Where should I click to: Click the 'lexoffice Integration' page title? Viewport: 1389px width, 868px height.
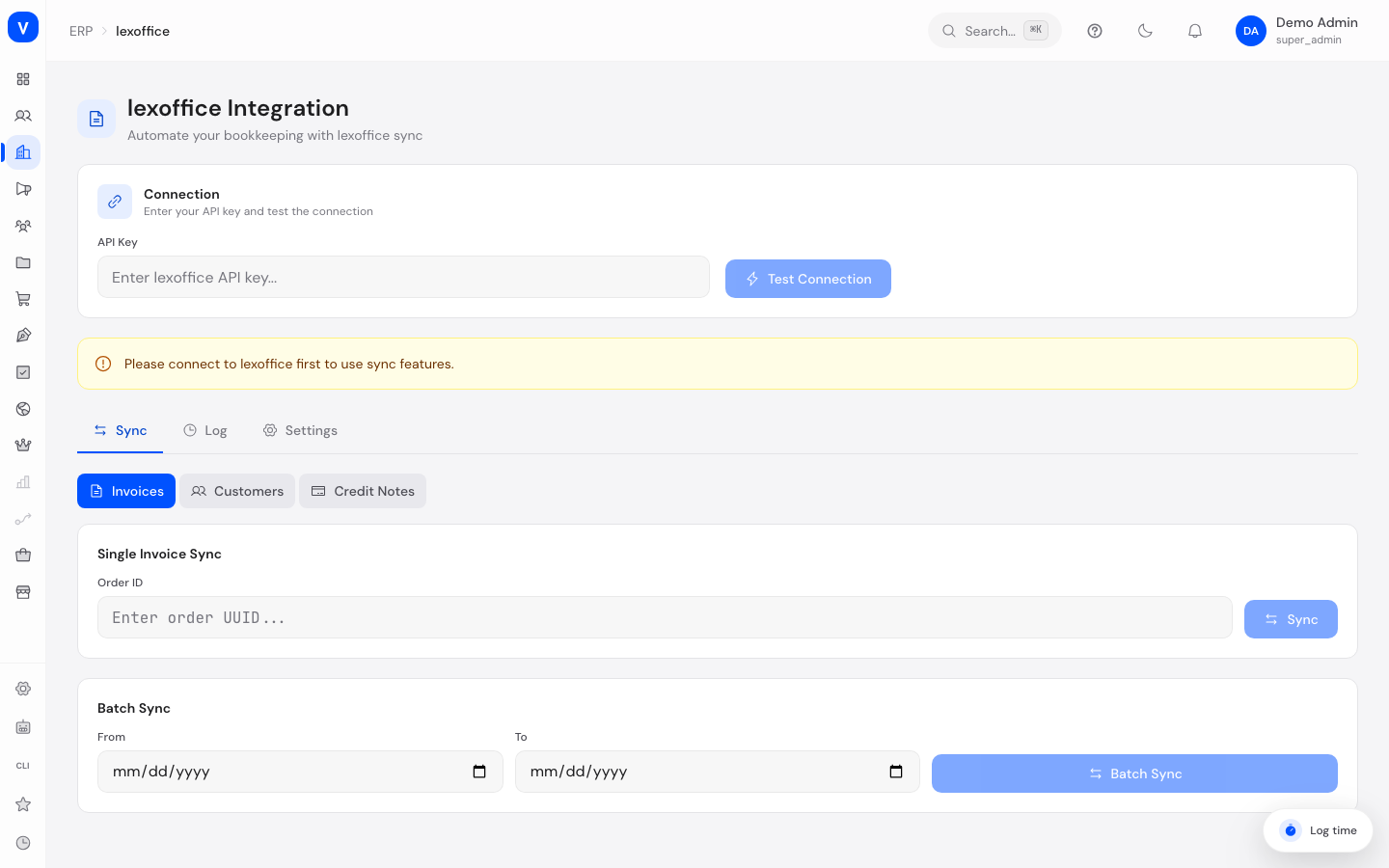tap(238, 108)
